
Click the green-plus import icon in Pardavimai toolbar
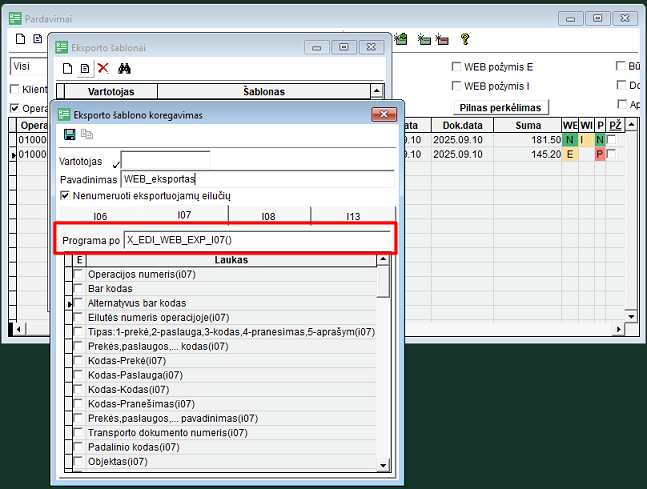tap(401, 39)
